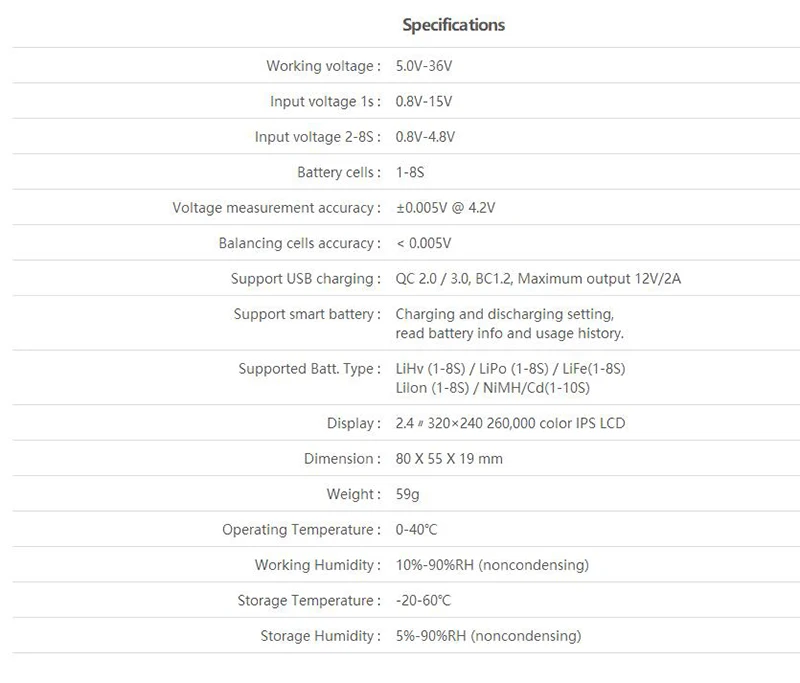Click the 5.0V-36V value
This screenshot has width=800, height=683.
click(424, 66)
